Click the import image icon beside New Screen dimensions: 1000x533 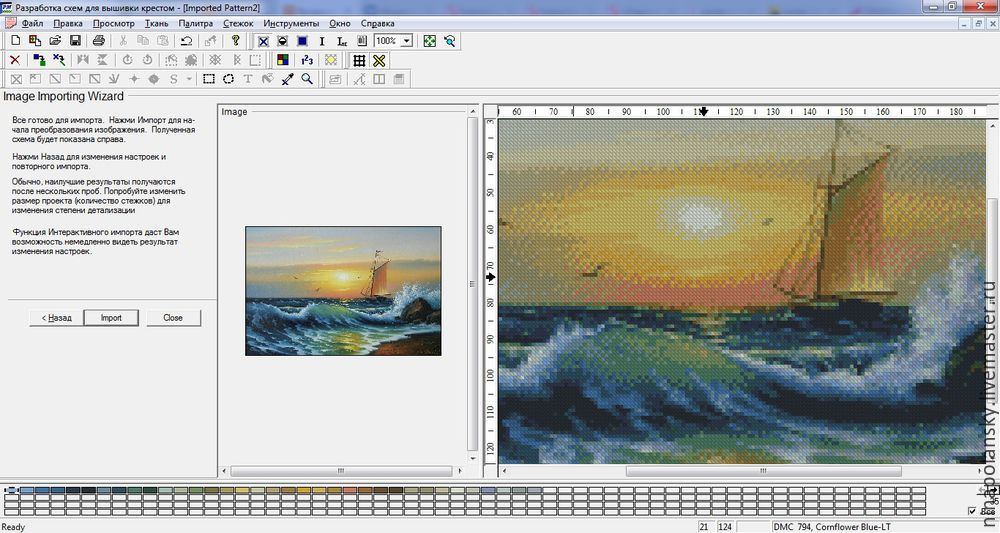coord(35,41)
